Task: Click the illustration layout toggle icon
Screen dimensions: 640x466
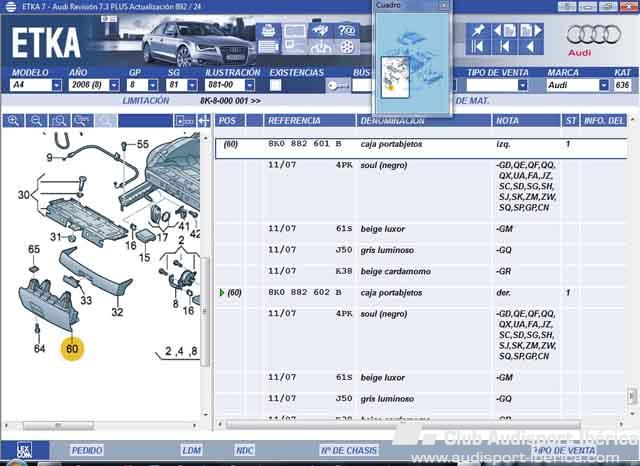Action: 184,121
